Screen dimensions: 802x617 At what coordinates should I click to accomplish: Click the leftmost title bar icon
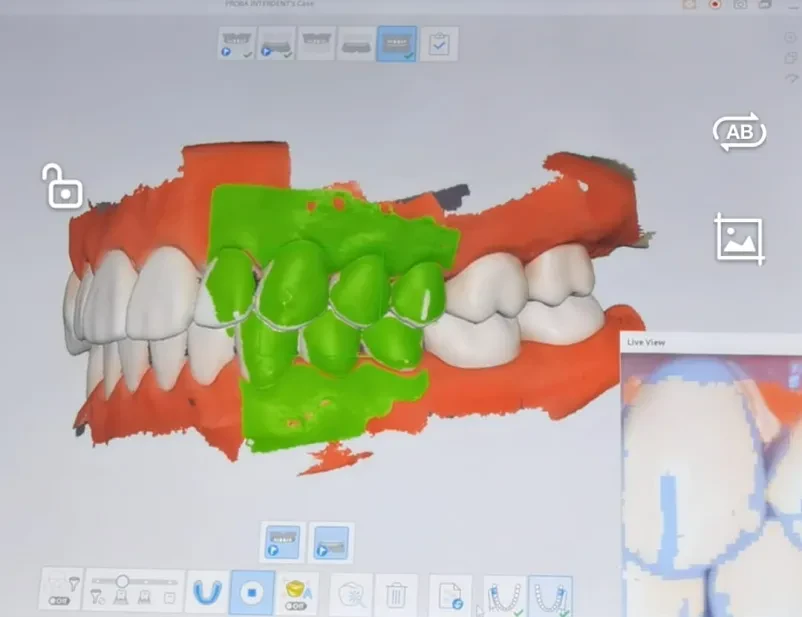pyautogui.click(x=689, y=4)
